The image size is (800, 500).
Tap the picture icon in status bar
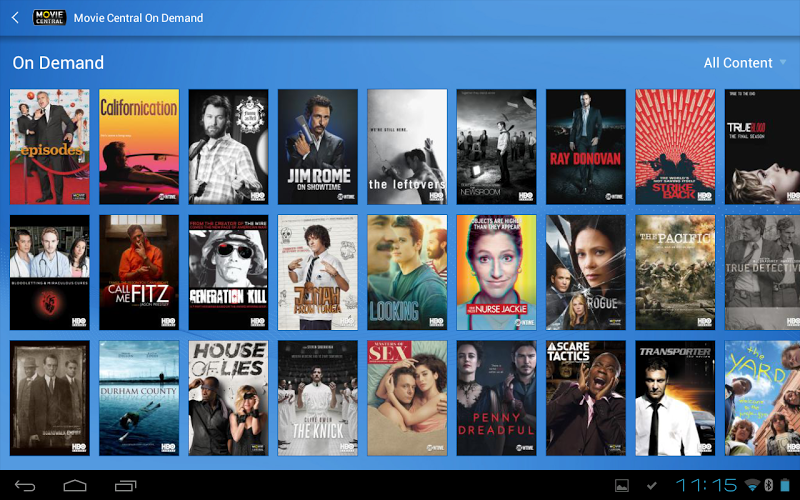(x=622, y=486)
